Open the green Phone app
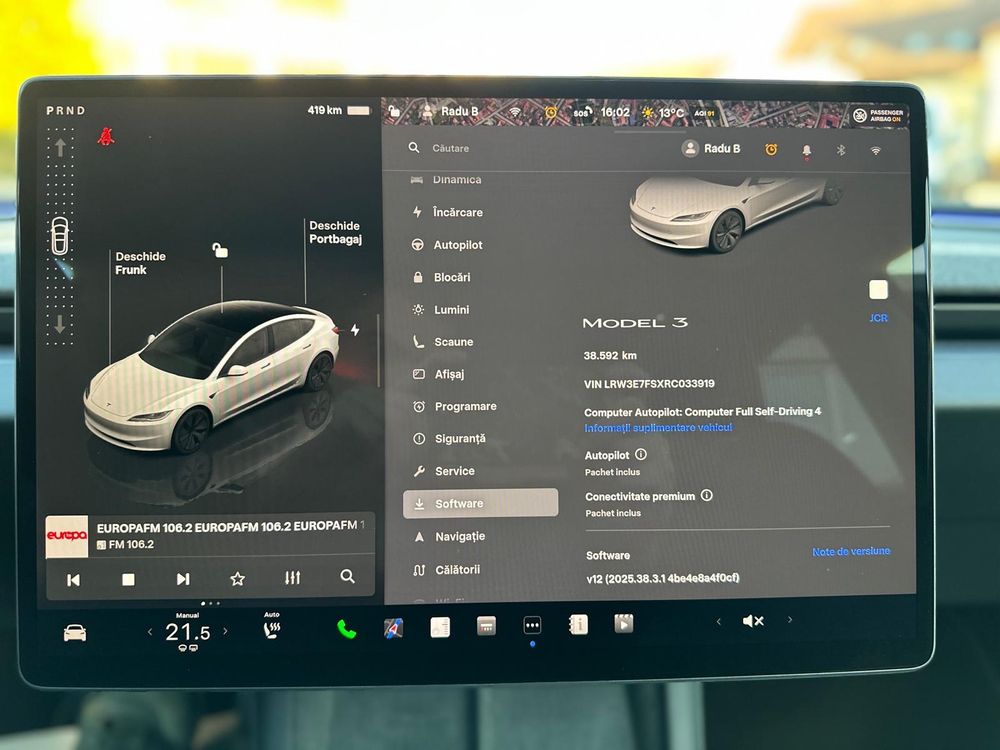 click(x=346, y=629)
